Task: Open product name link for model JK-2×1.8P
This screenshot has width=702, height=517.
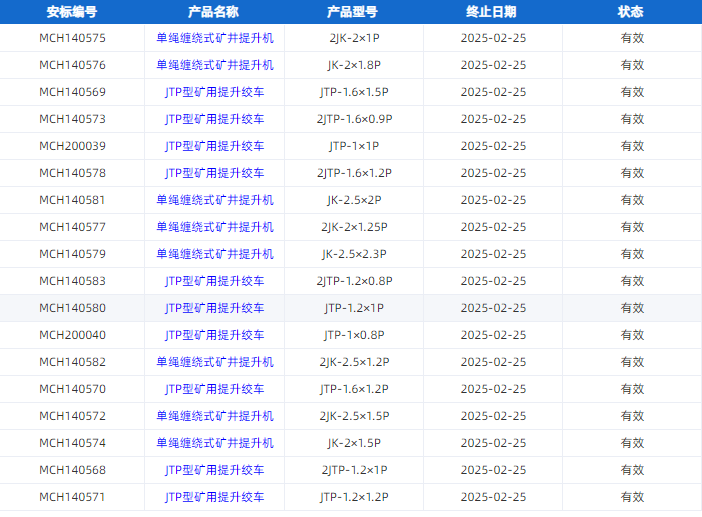Action: pos(214,65)
